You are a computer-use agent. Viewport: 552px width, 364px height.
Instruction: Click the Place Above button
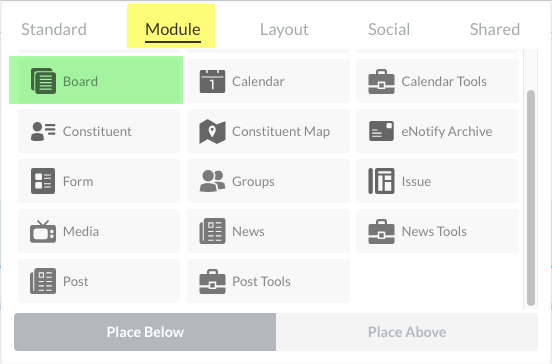click(x=407, y=332)
